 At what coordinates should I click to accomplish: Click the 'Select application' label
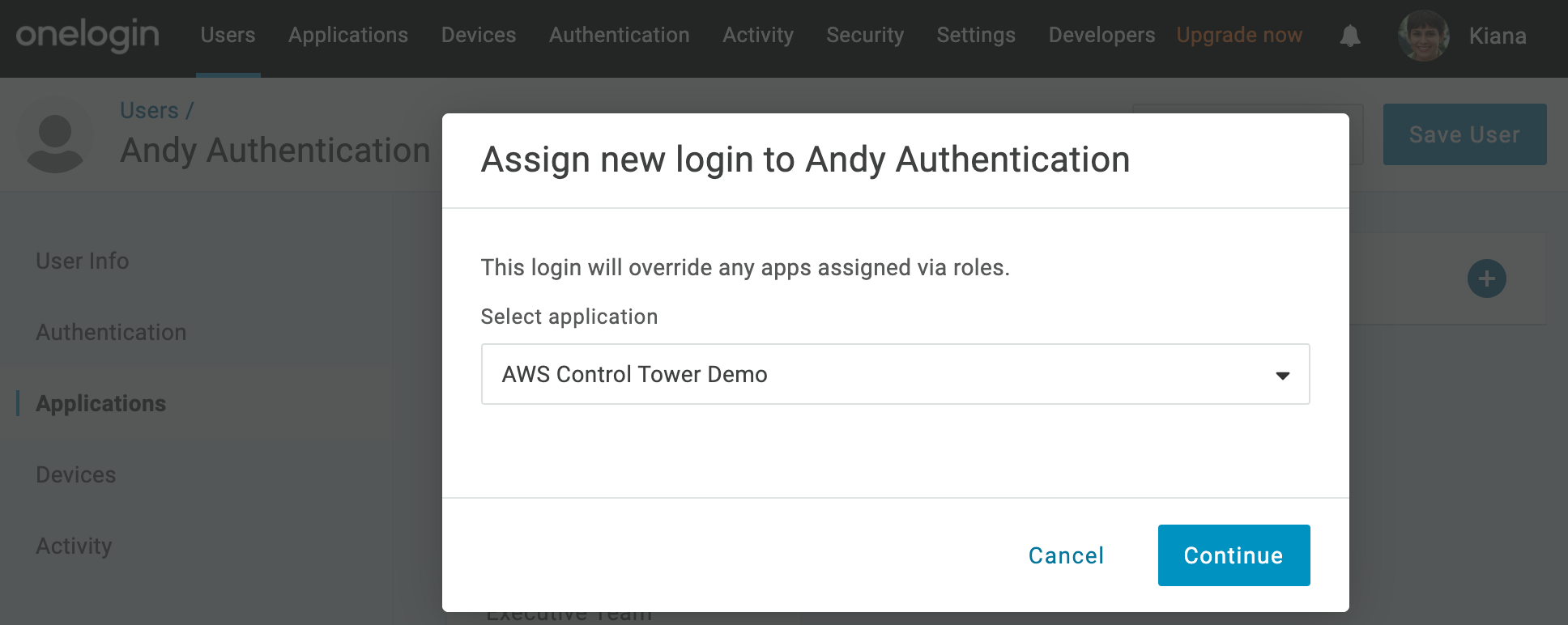point(569,317)
